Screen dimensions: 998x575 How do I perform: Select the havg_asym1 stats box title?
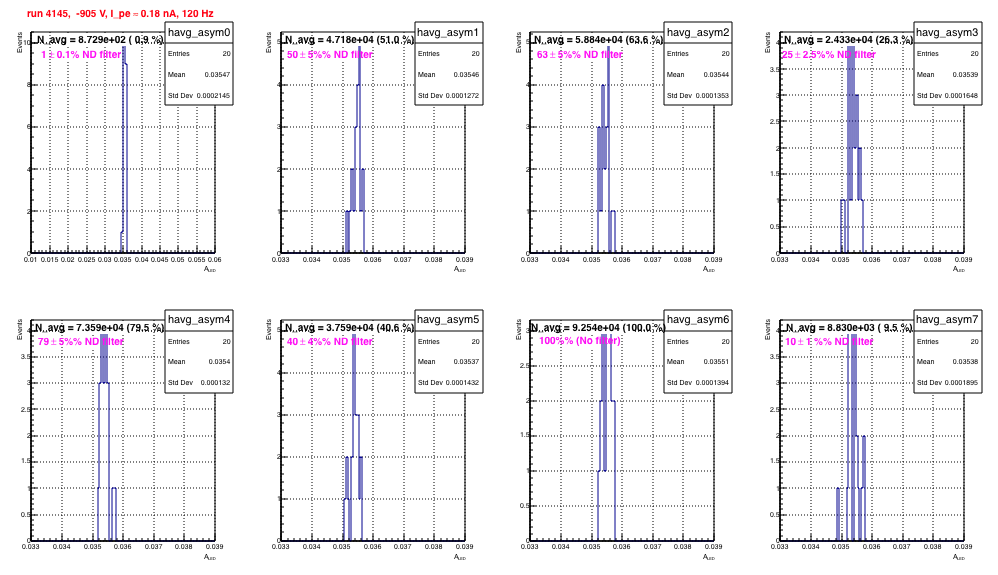click(448, 32)
